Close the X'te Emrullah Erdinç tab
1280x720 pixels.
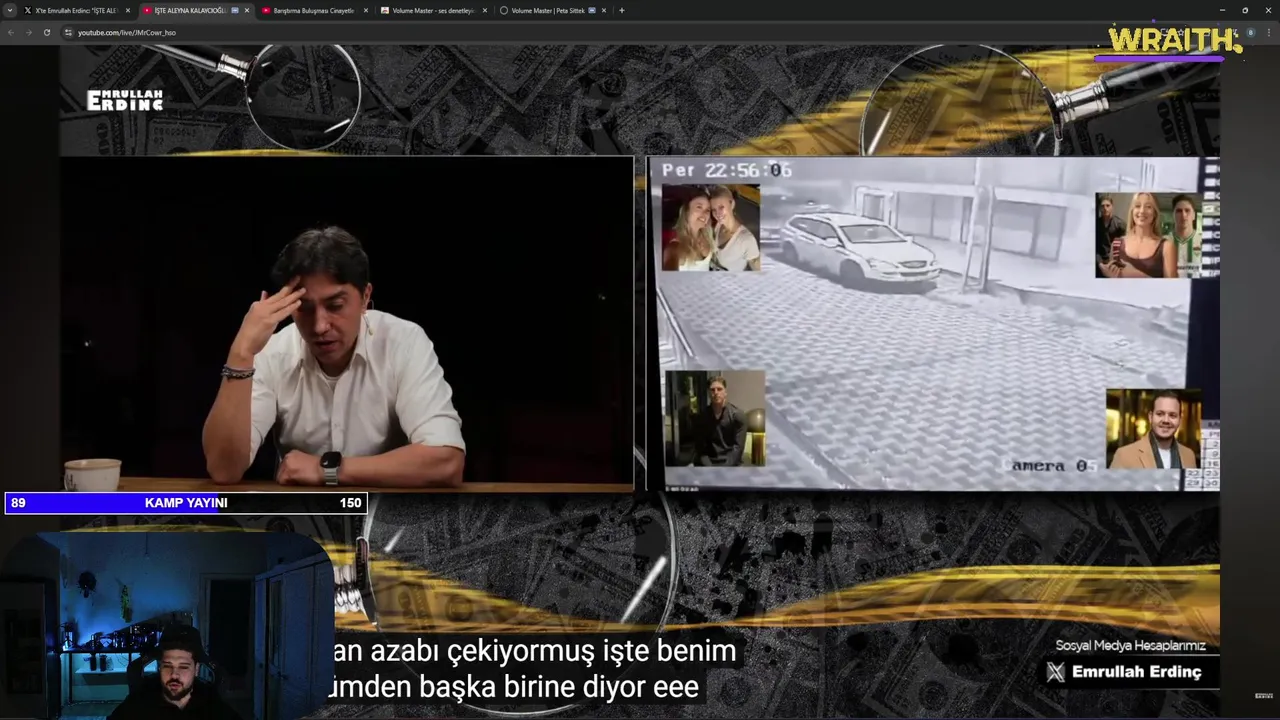pyautogui.click(x=127, y=10)
